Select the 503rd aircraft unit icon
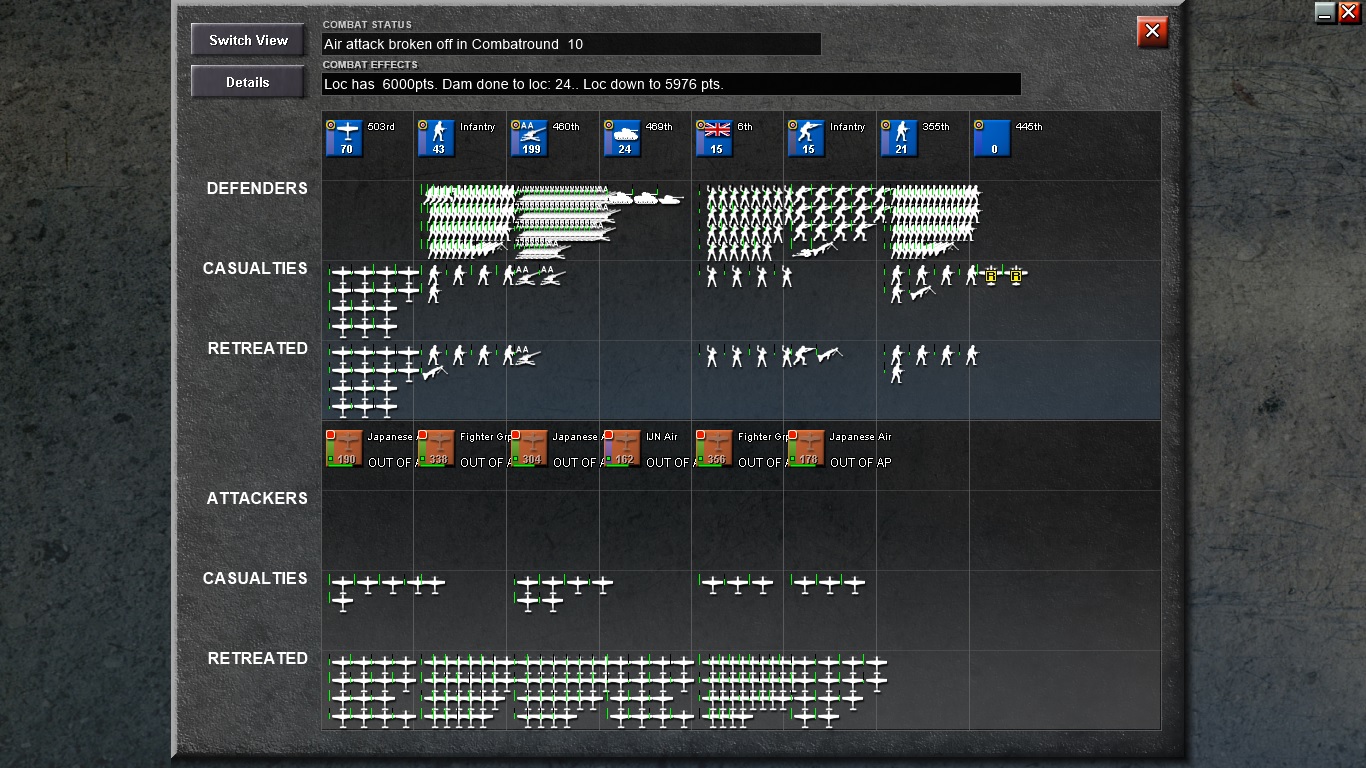 pyautogui.click(x=345, y=139)
